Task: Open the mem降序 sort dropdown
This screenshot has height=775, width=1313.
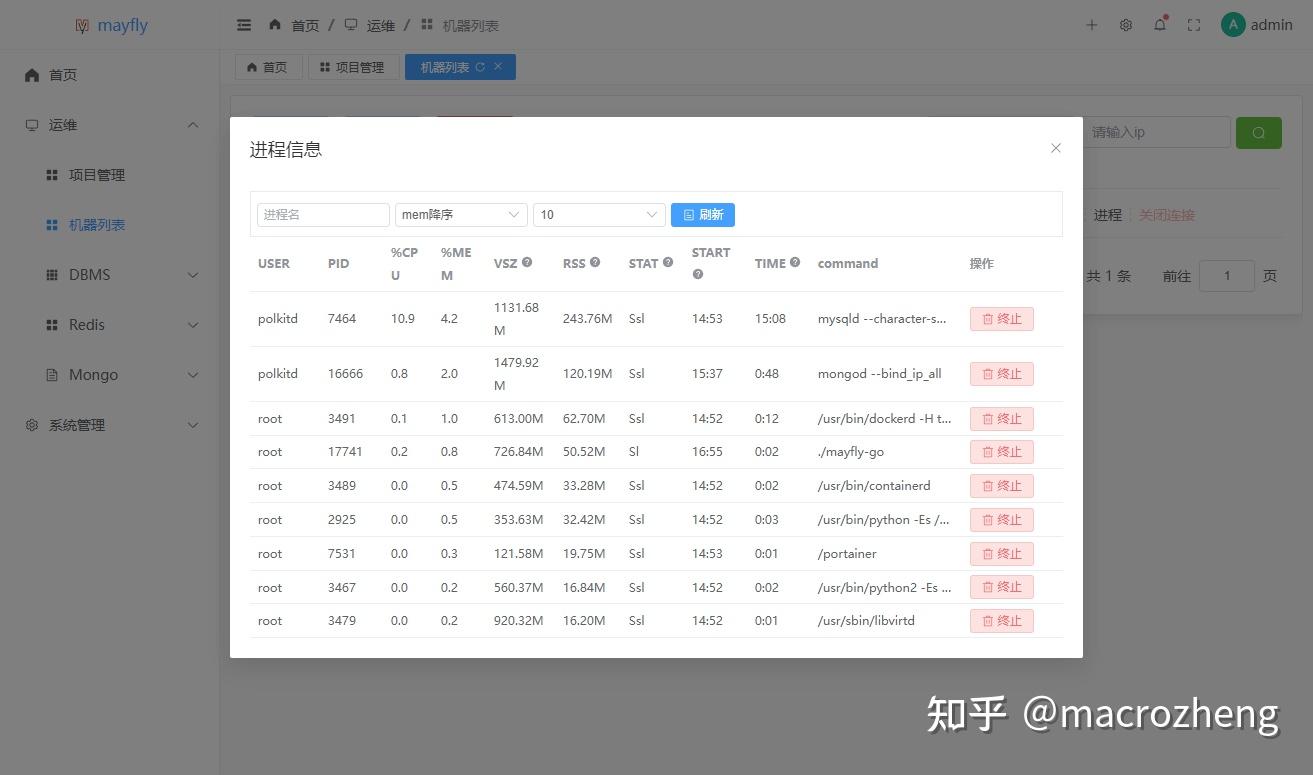Action: click(x=460, y=214)
